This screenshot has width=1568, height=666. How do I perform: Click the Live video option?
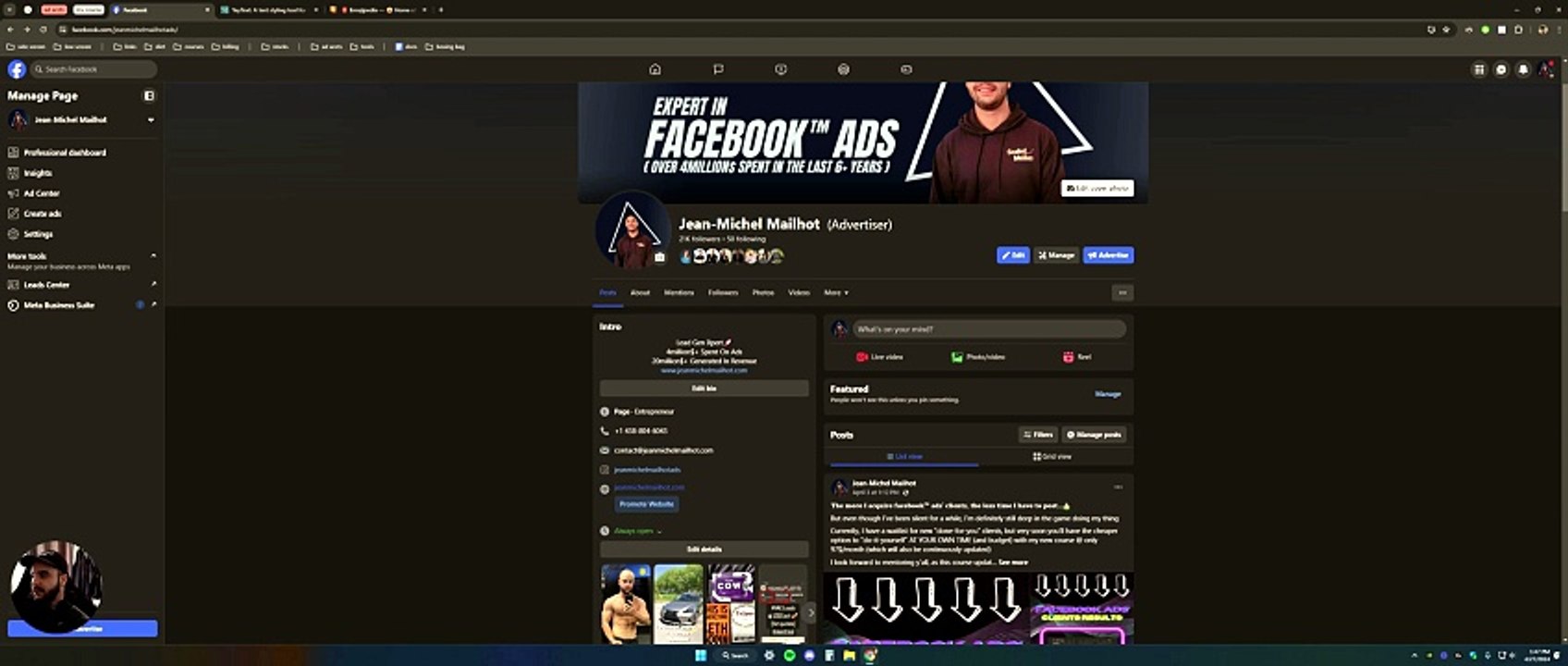879,357
